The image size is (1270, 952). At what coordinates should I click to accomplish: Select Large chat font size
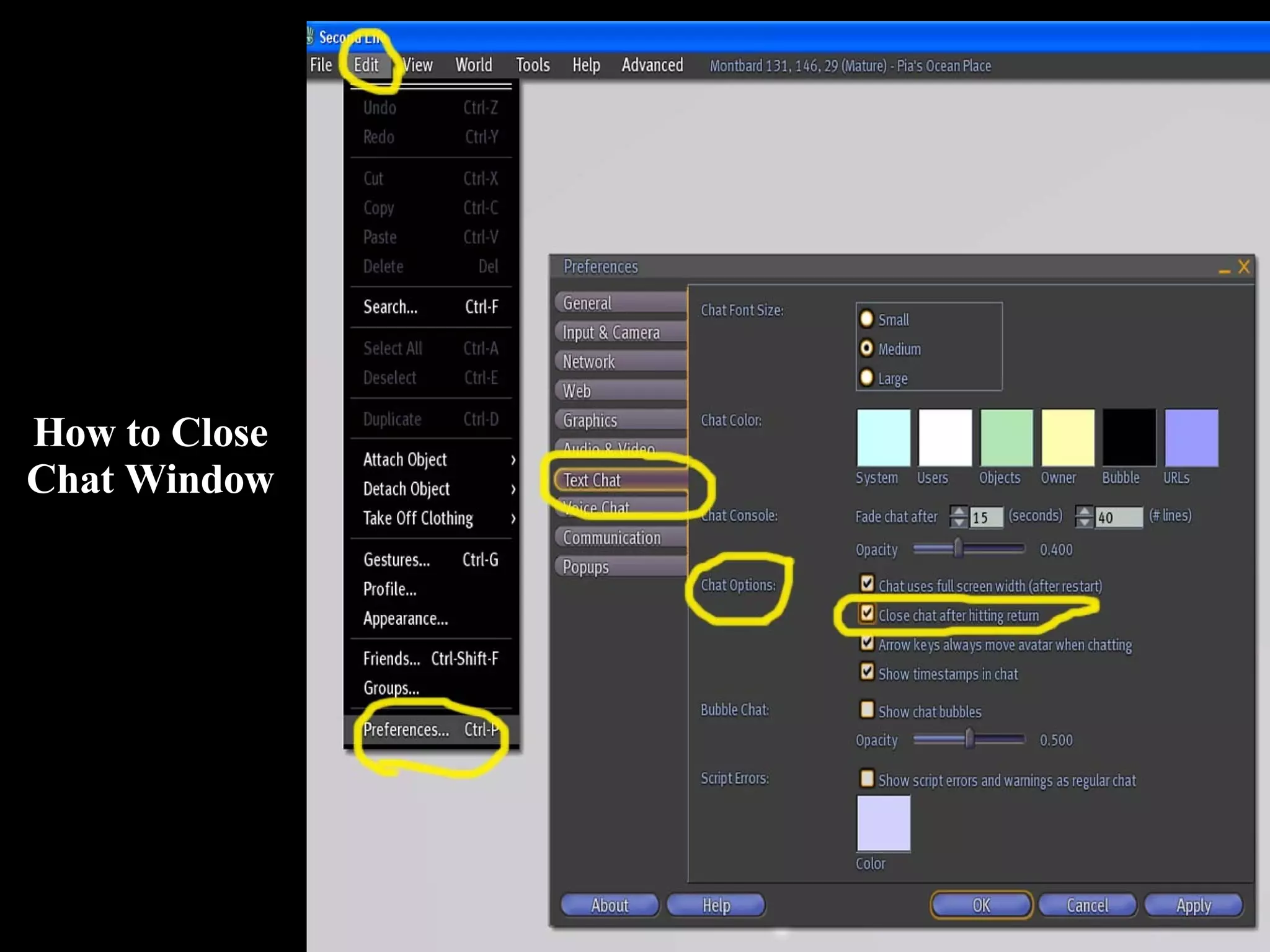tap(866, 377)
